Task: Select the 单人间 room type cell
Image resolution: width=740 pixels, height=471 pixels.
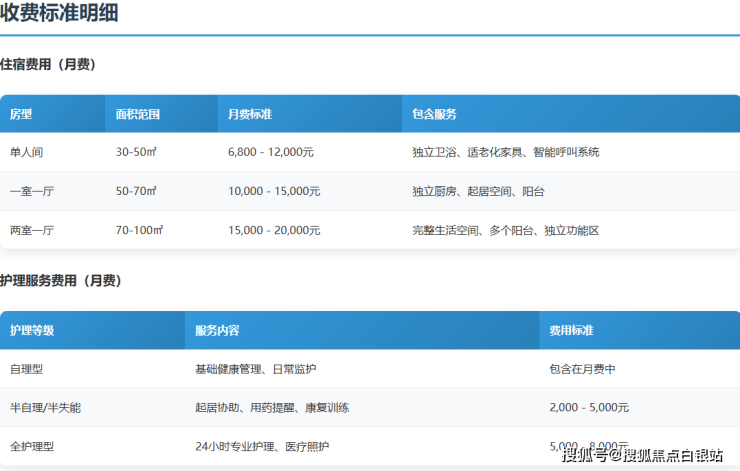Action: pos(26,153)
